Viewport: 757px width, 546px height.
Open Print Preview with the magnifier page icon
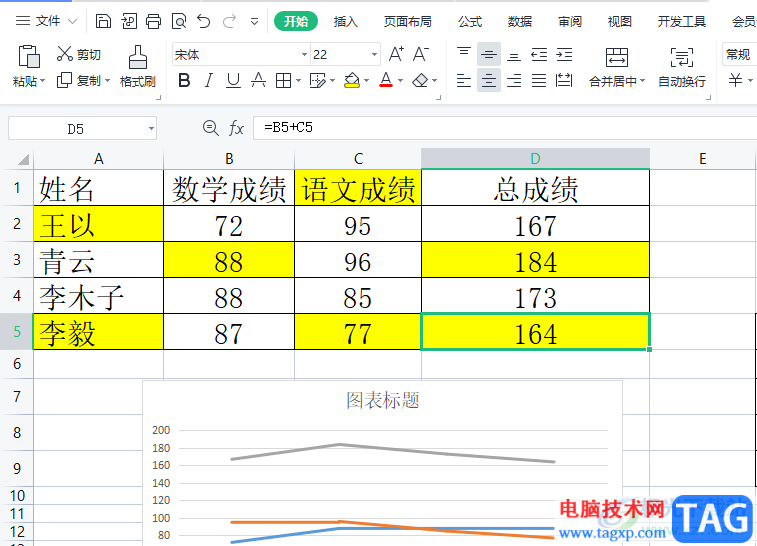[x=179, y=21]
